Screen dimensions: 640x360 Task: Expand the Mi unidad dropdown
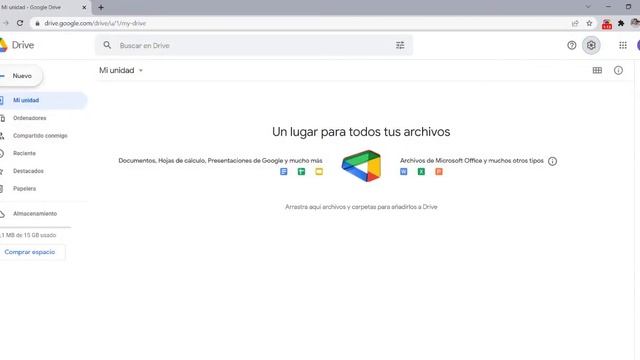[x=141, y=70]
